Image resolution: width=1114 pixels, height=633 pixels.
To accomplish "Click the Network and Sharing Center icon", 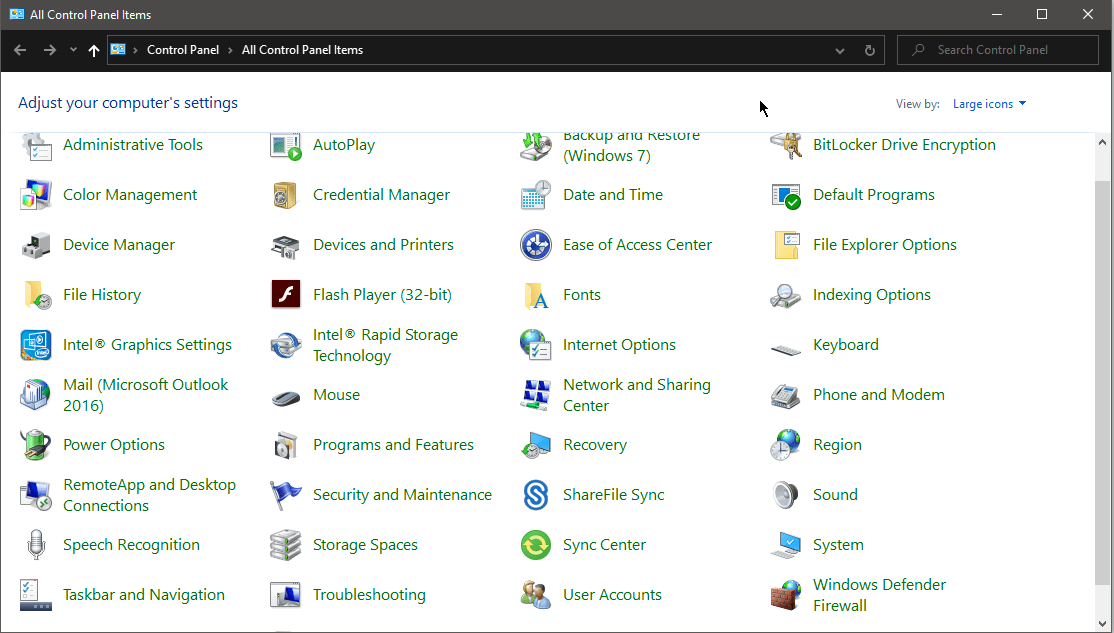I will click(x=536, y=395).
